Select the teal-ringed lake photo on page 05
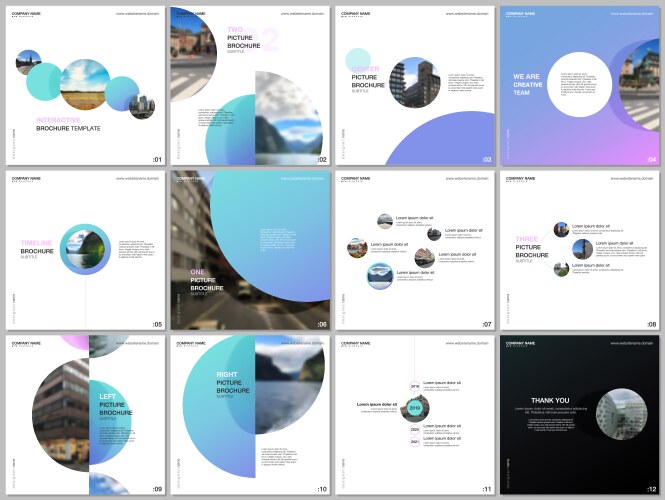This screenshot has height=500, width=665. pyautogui.click(x=85, y=249)
